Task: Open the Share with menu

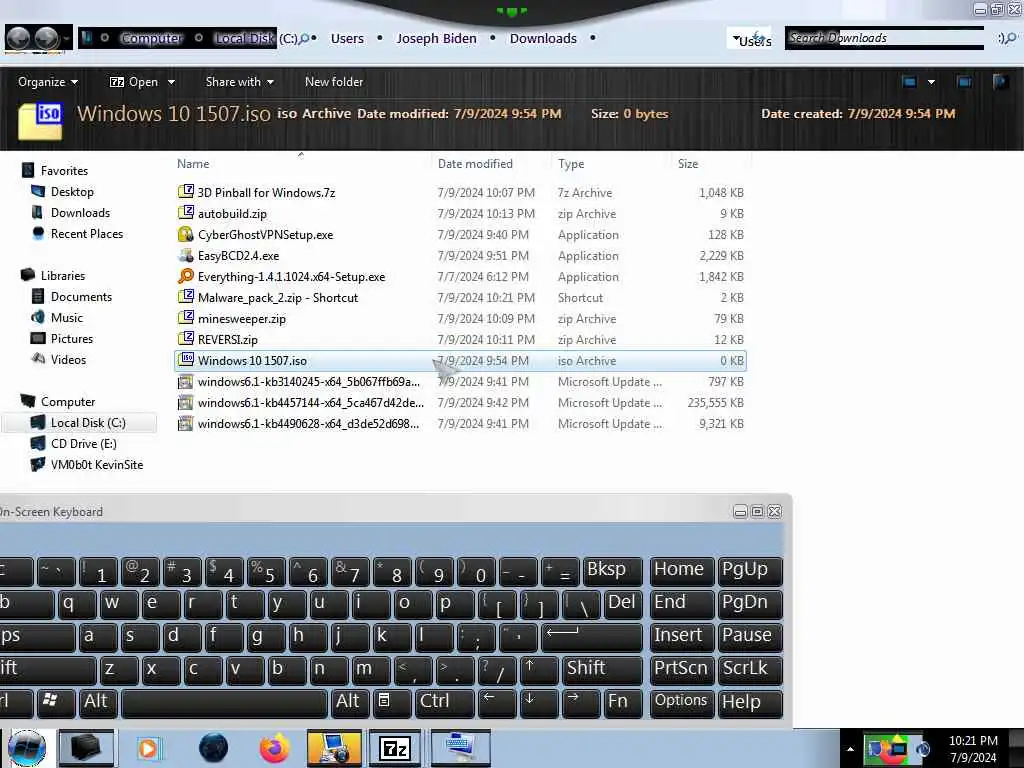Action: click(239, 82)
